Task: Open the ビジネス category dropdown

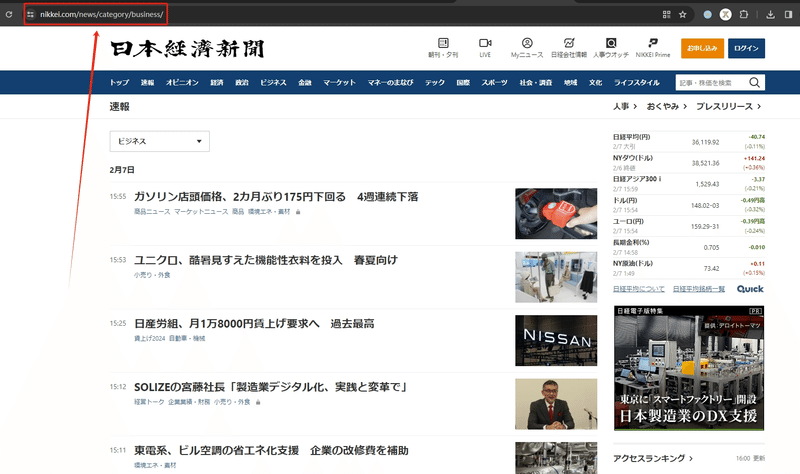Action: click(x=160, y=141)
